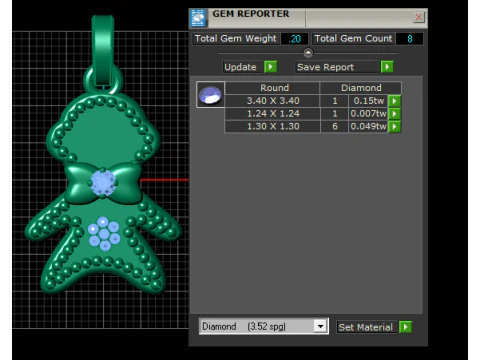Image resolution: width=480 pixels, height=360 pixels.
Task: Click the green arrow next to Update
Action: tap(270, 67)
